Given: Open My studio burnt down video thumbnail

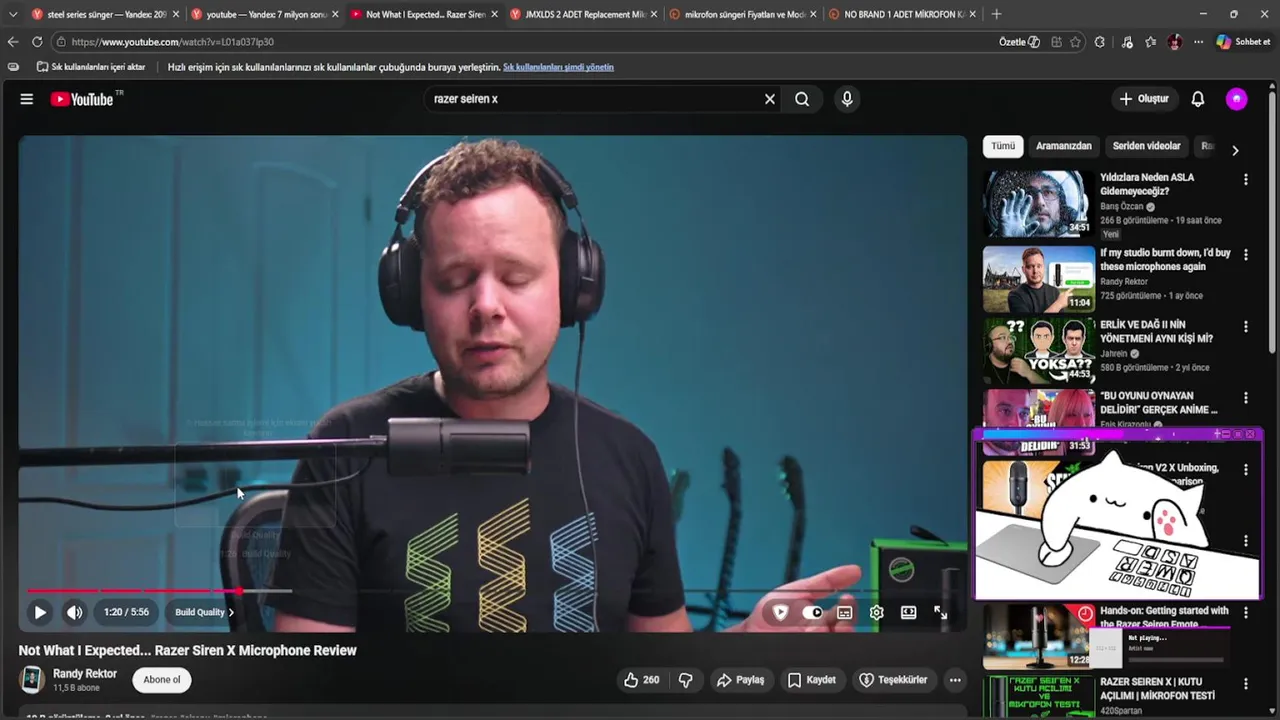Looking at the screenshot, I should pos(1038,279).
